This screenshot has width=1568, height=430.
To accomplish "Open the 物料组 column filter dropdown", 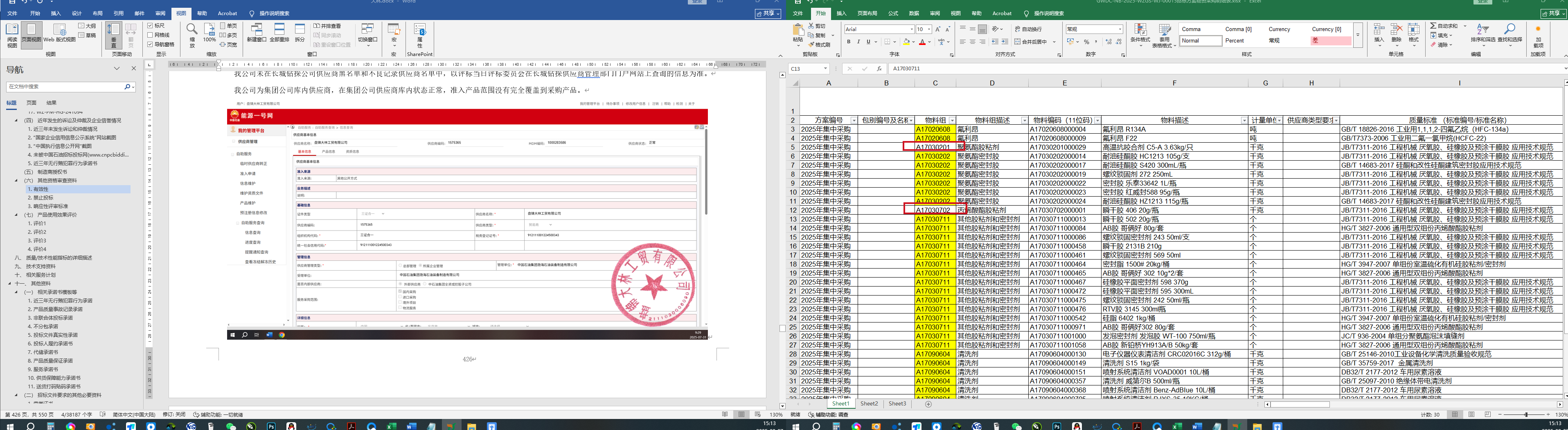I will coord(952,121).
